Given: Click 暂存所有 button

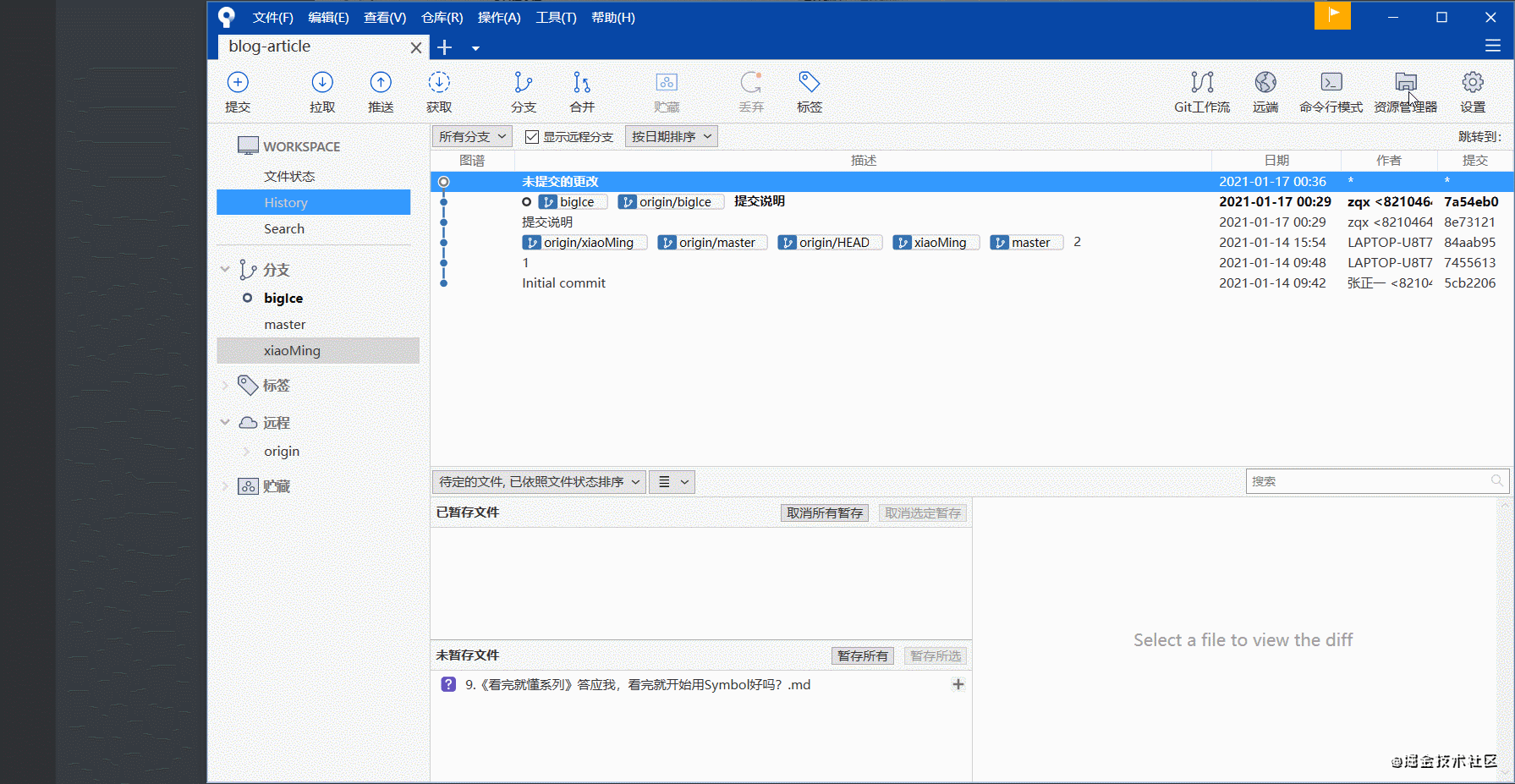Looking at the screenshot, I should pyautogui.click(x=863, y=655).
